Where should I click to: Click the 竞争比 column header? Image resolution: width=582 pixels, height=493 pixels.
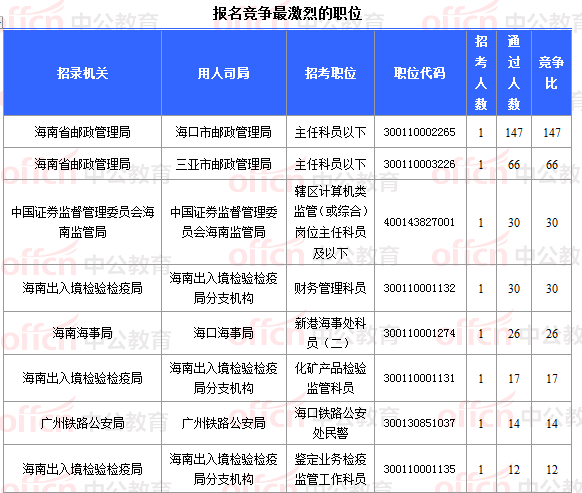click(x=551, y=73)
